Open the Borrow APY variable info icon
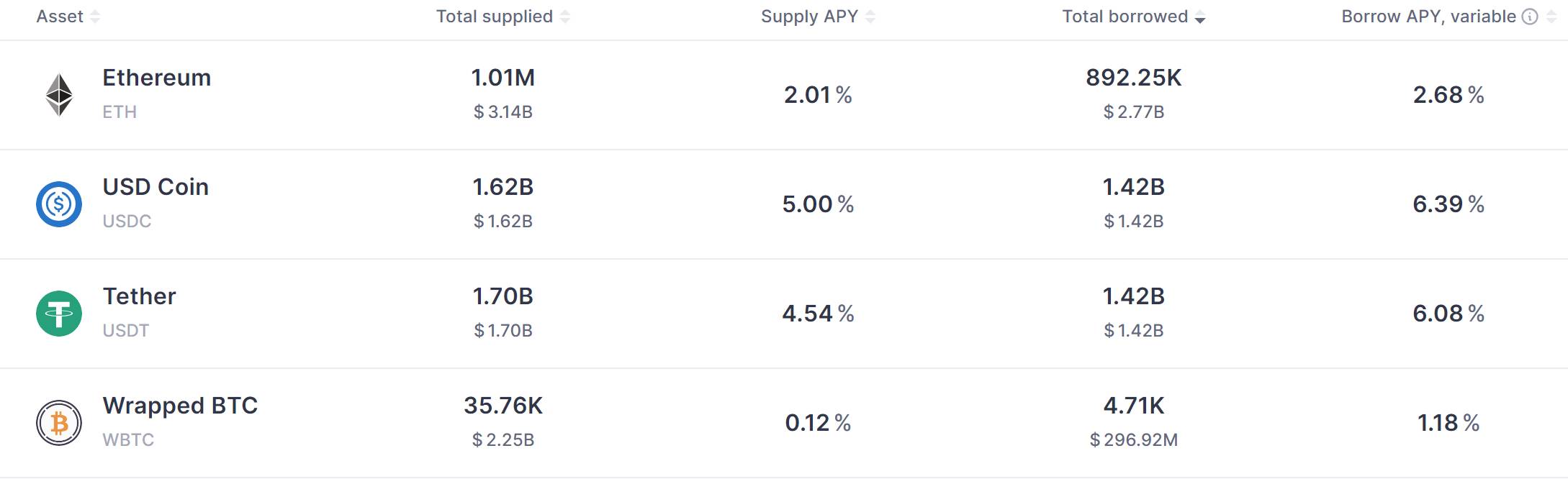 pos(1530,17)
